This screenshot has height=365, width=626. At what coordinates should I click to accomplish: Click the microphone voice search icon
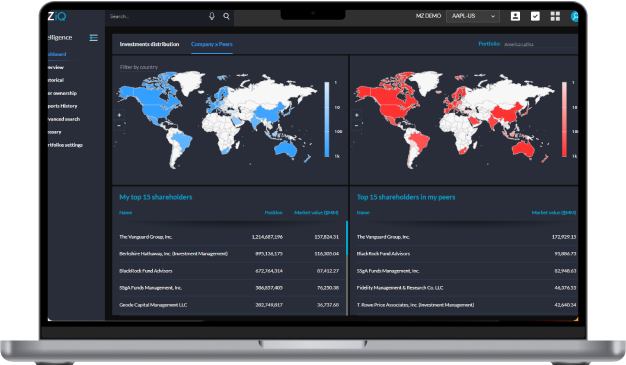(212, 16)
